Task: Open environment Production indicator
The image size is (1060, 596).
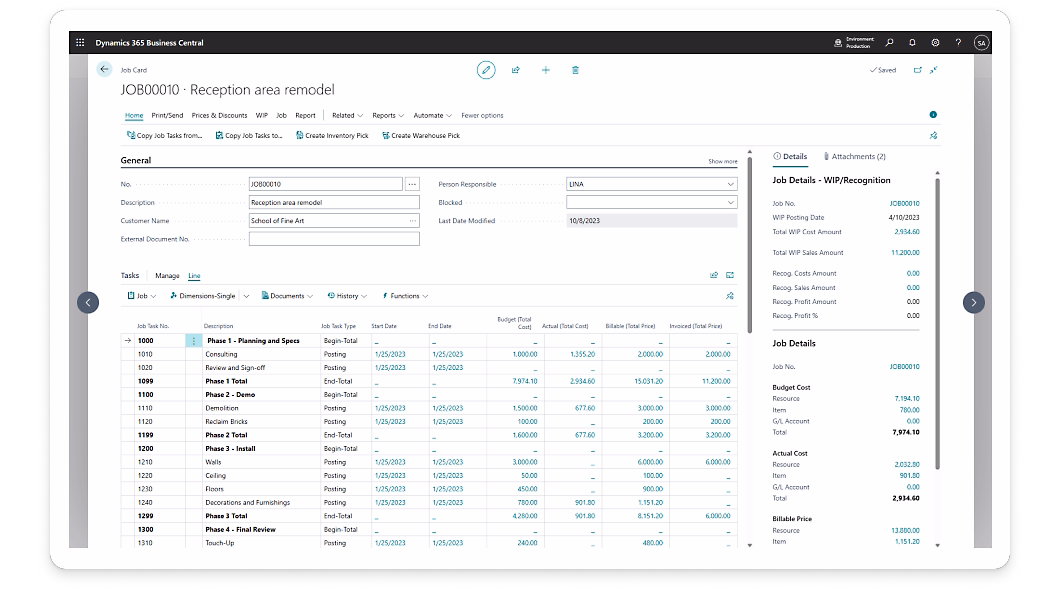Action: tap(854, 43)
